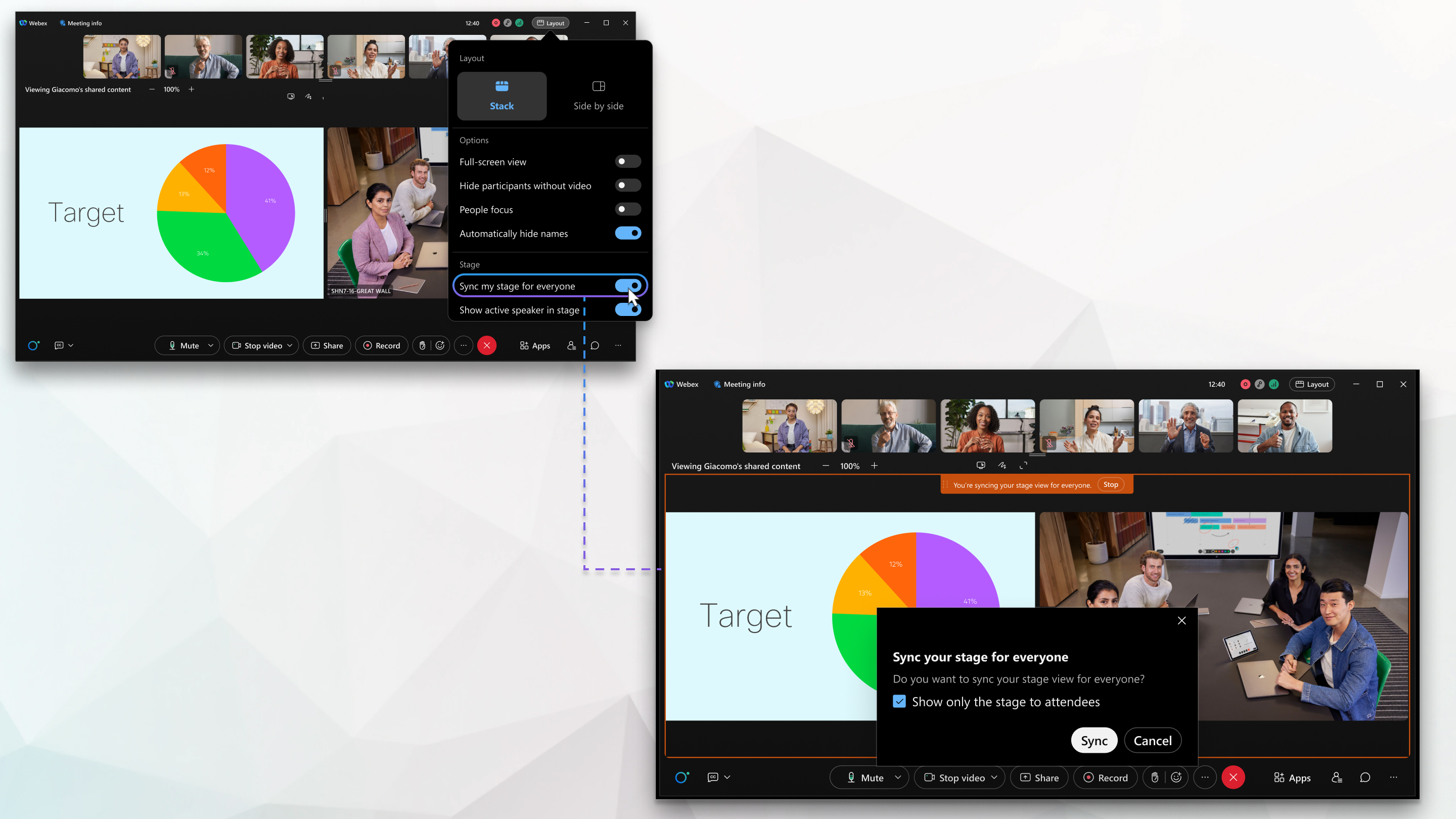
Task: Toggle Full-screen view option
Action: click(628, 161)
